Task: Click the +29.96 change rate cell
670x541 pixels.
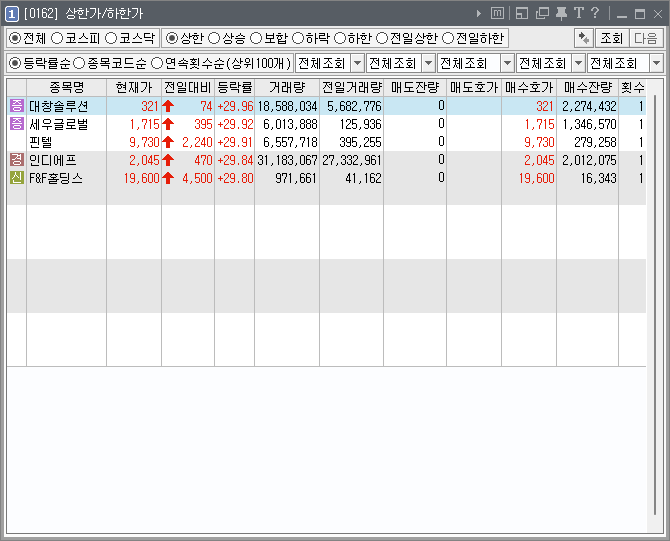Action: 235,106
